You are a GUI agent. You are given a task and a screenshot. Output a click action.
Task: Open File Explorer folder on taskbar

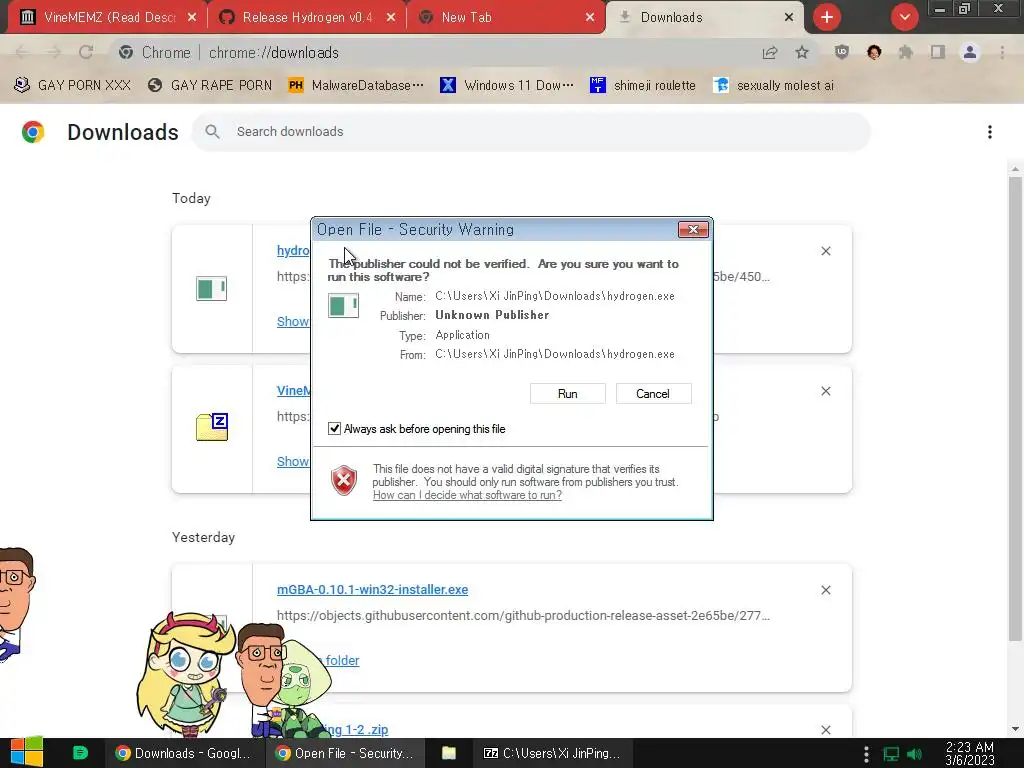449,753
